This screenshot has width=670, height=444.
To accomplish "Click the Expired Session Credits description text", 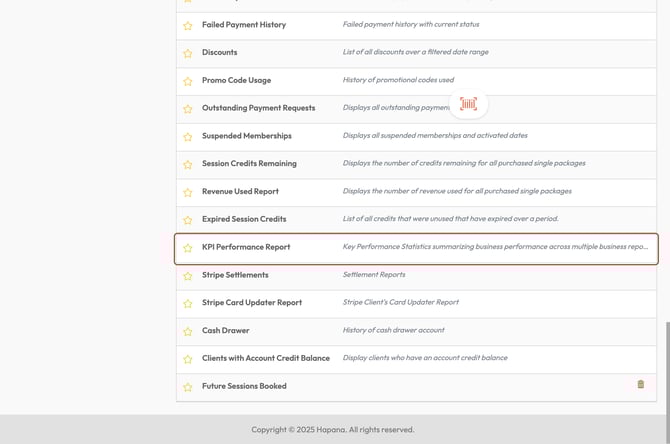I will tap(450, 219).
